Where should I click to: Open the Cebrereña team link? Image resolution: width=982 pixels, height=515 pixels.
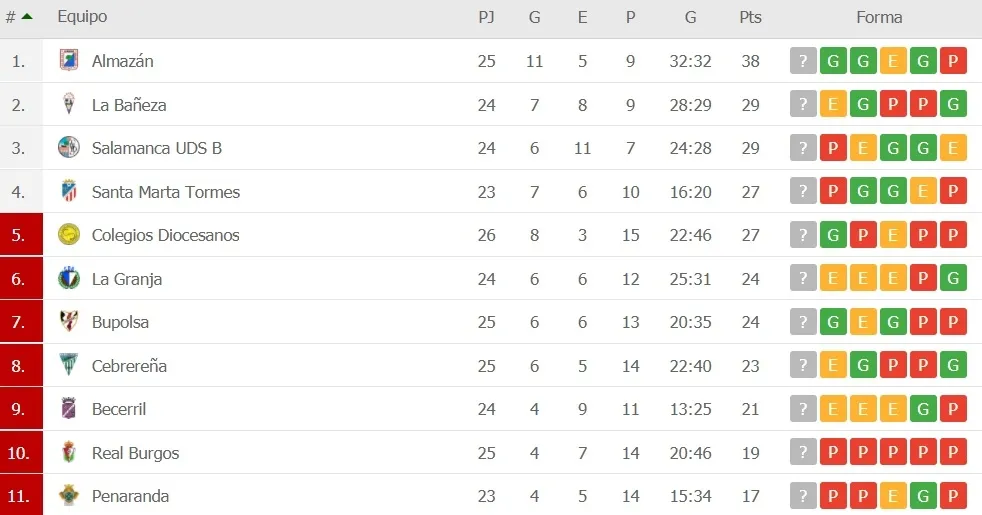pos(129,366)
